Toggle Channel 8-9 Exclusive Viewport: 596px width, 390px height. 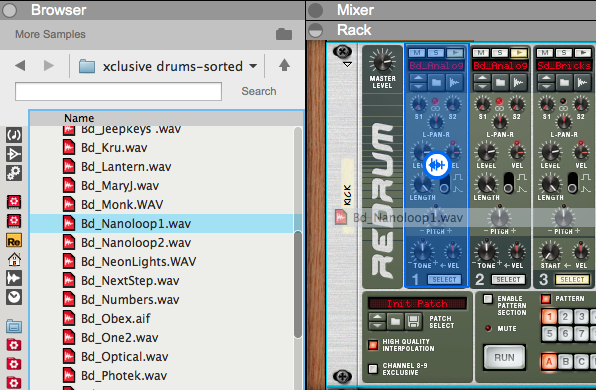point(373,369)
